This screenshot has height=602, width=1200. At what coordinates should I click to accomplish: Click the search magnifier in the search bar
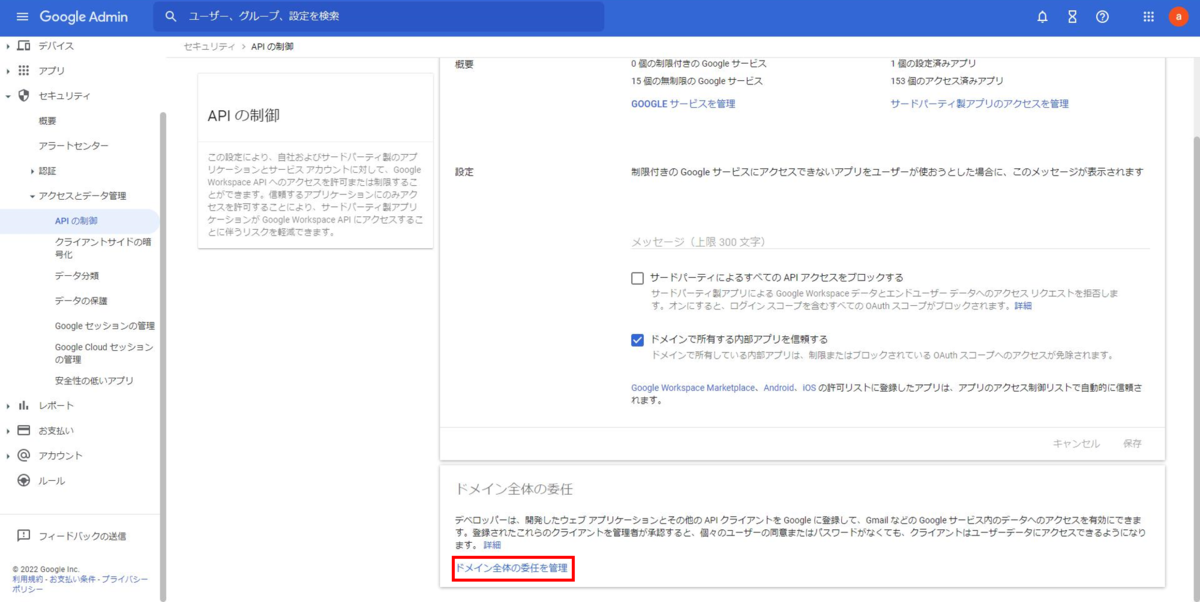[x=170, y=16]
